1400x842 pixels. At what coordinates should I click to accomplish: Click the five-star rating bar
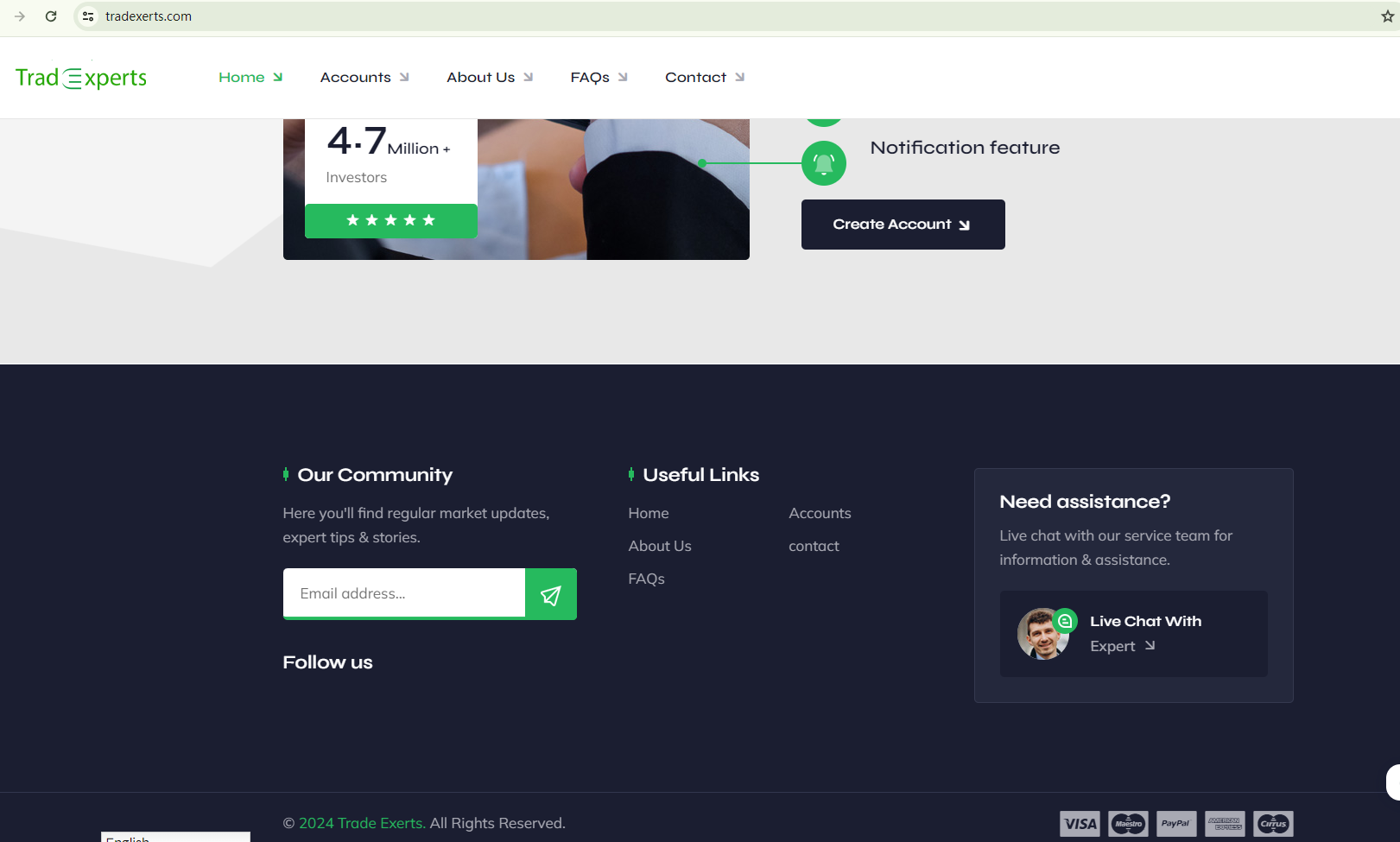coord(390,220)
